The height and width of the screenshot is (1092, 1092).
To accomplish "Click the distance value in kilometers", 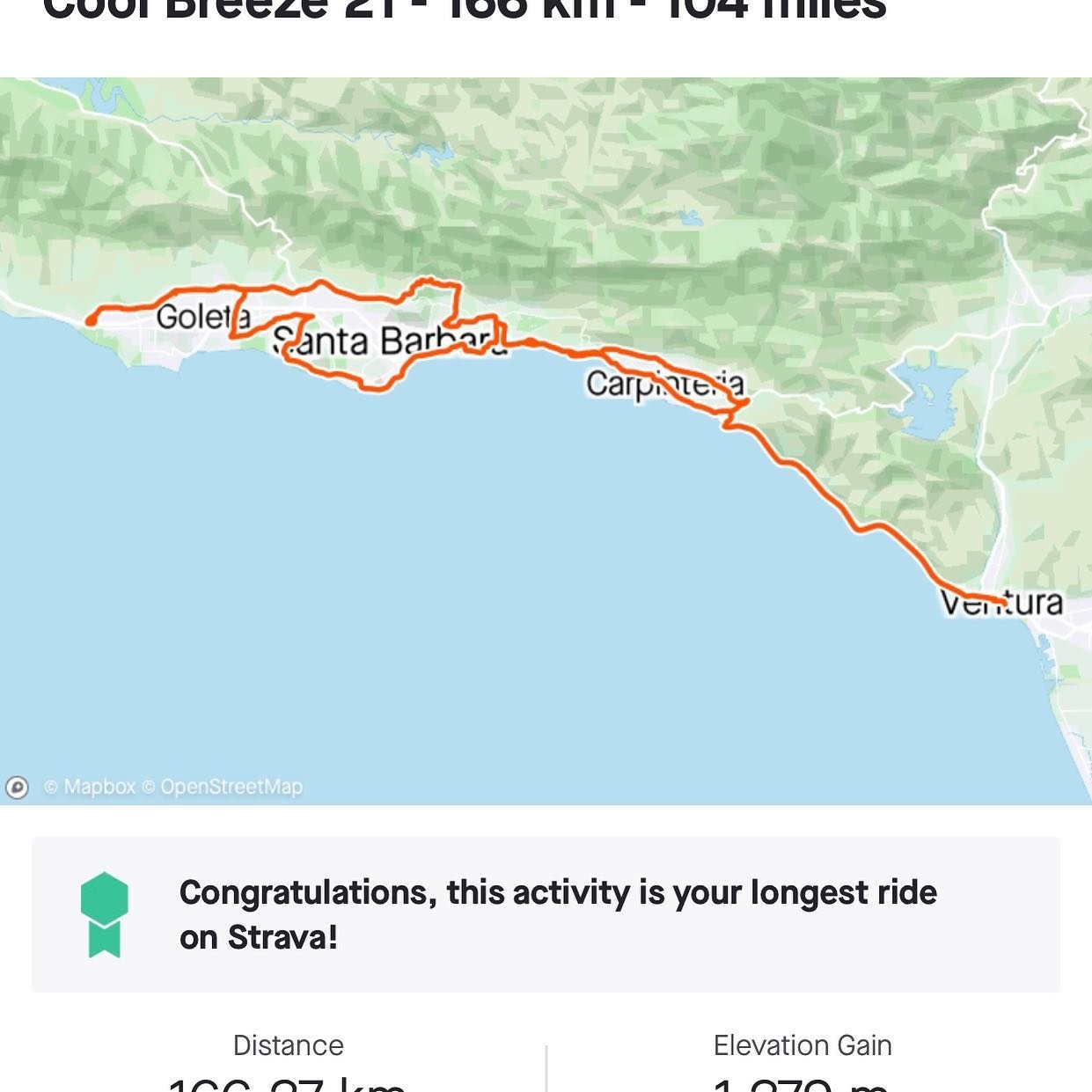I will [x=288, y=1084].
